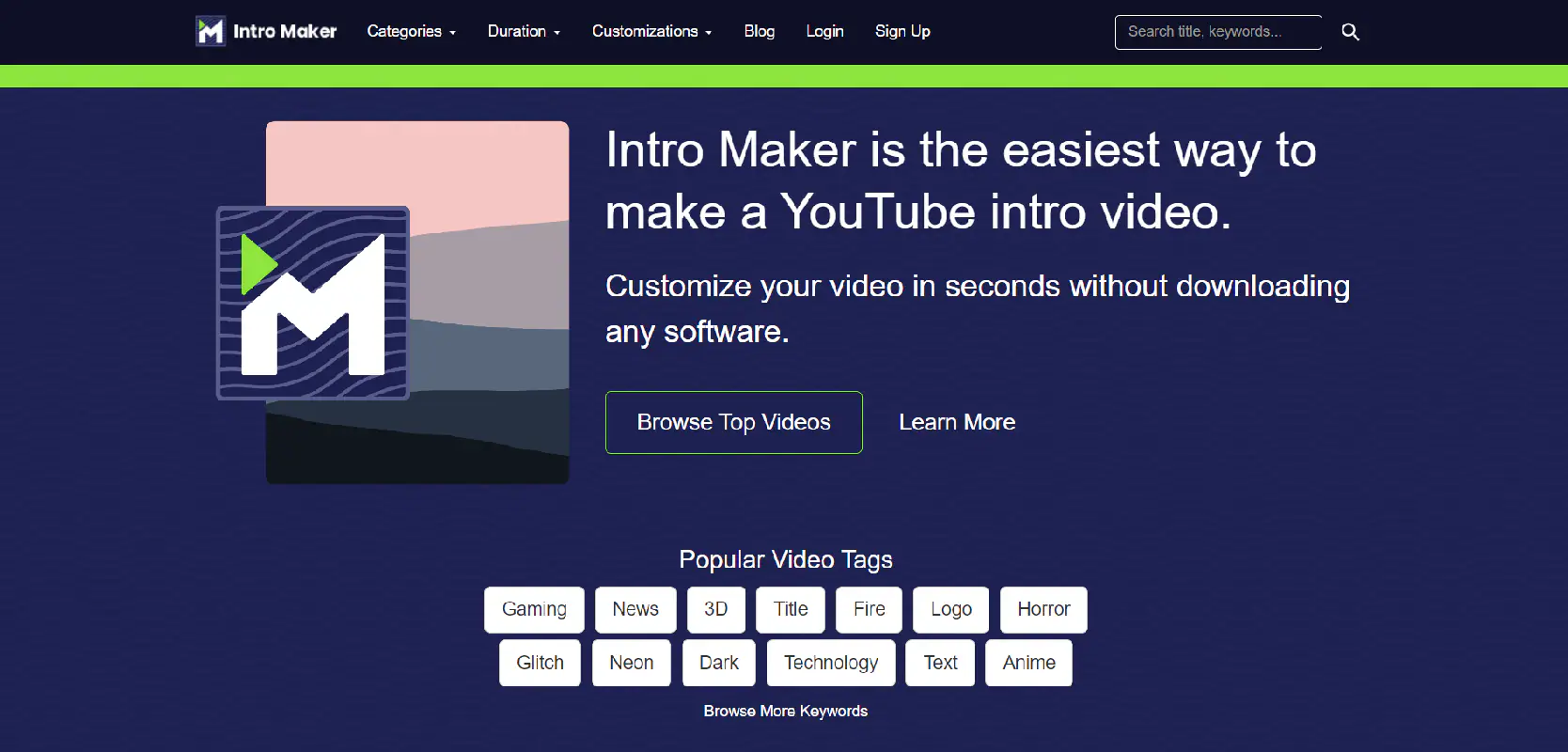Open the Categories dropdown menu

(x=411, y=31)
